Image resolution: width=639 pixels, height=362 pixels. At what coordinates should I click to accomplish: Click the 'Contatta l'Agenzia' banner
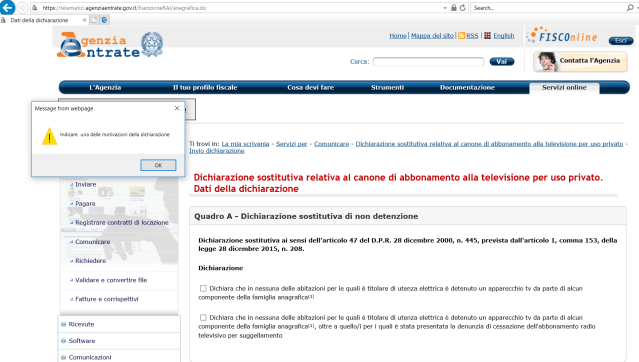[580, 62]
